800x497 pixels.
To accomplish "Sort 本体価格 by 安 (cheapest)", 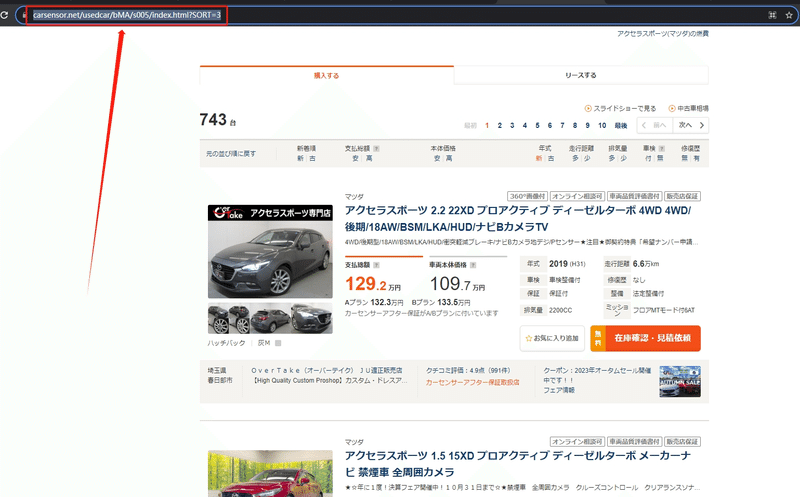I will coord(437,159).
